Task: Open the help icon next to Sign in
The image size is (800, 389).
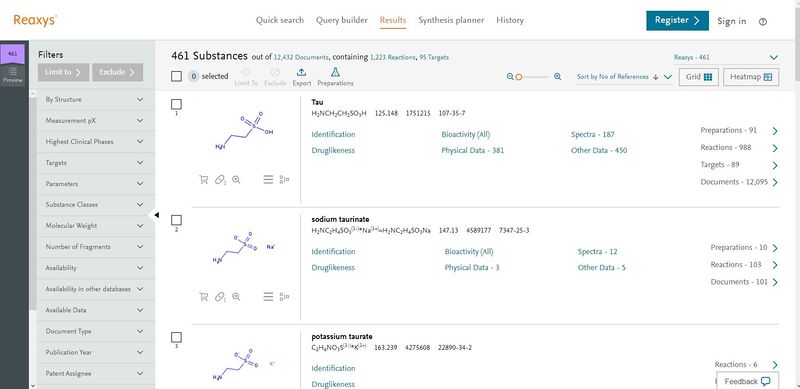Action: 763,21
